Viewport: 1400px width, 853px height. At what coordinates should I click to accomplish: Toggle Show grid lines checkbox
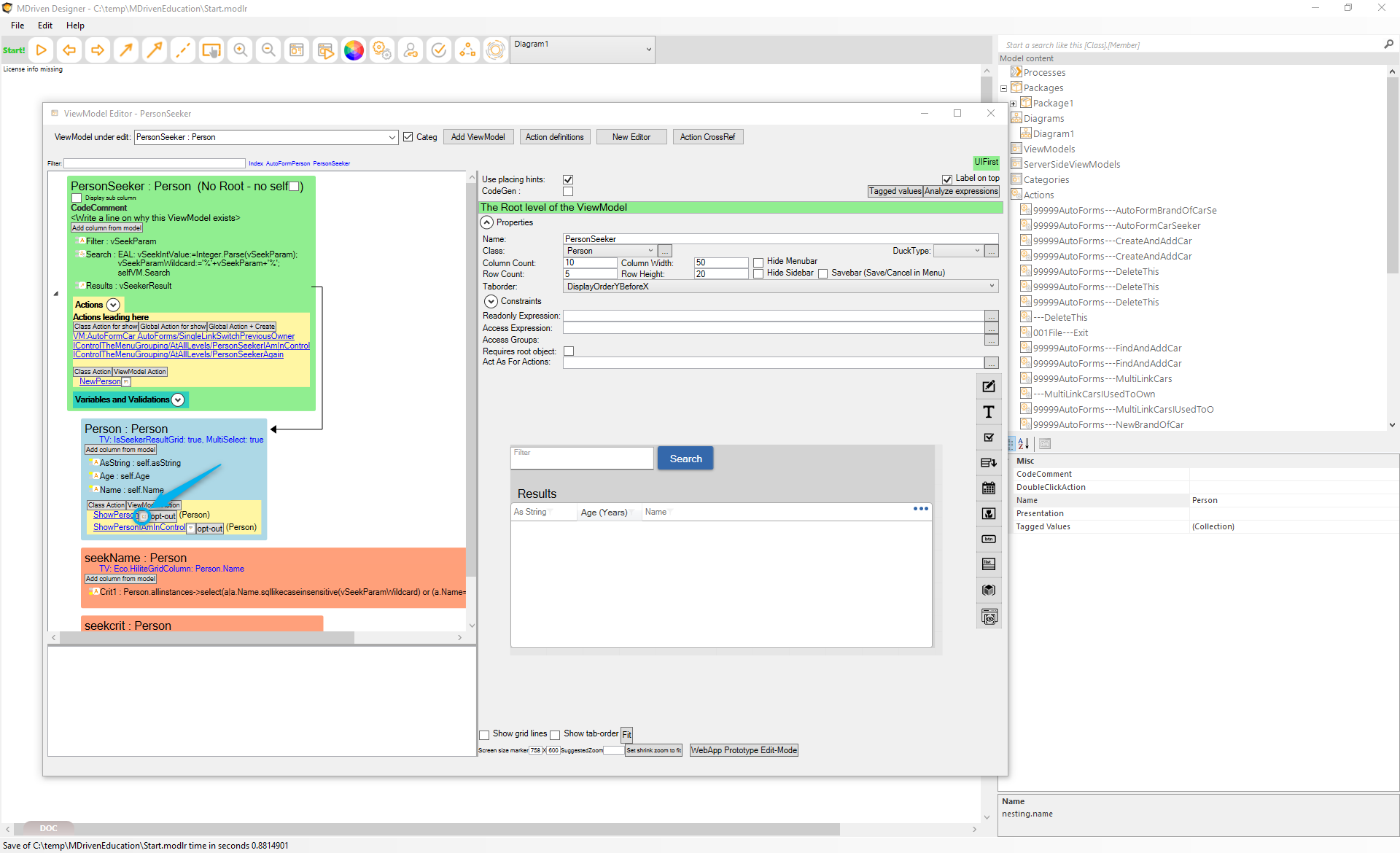[484, 735]
